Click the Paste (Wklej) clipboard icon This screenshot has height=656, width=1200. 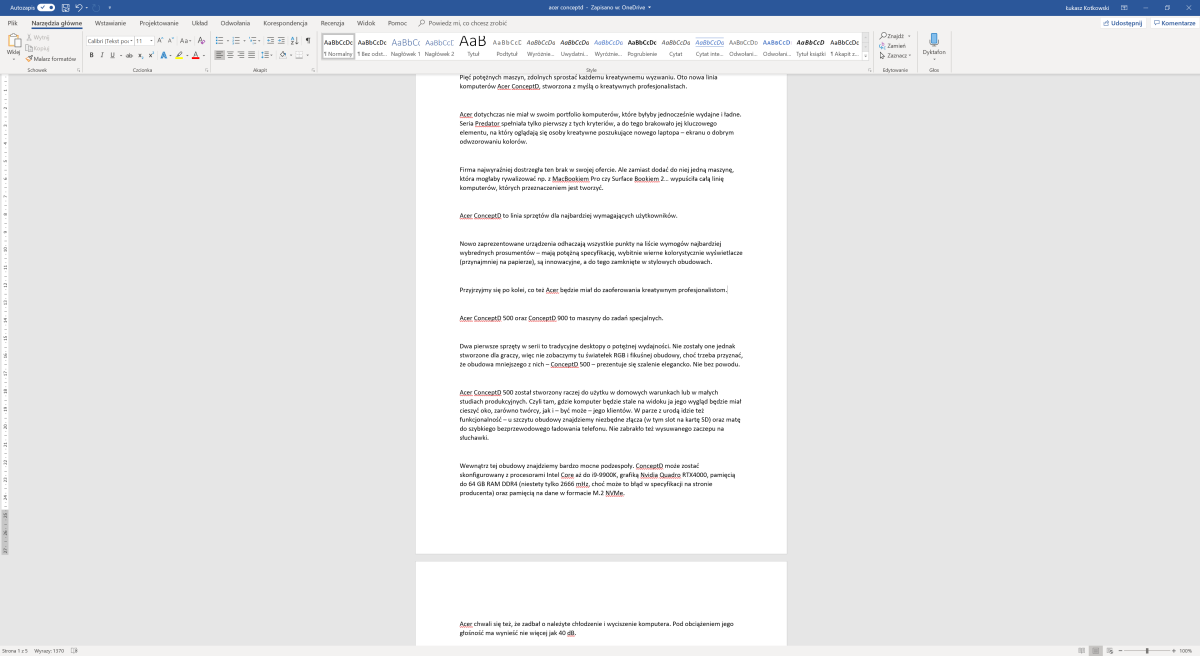tap(14, 42)
